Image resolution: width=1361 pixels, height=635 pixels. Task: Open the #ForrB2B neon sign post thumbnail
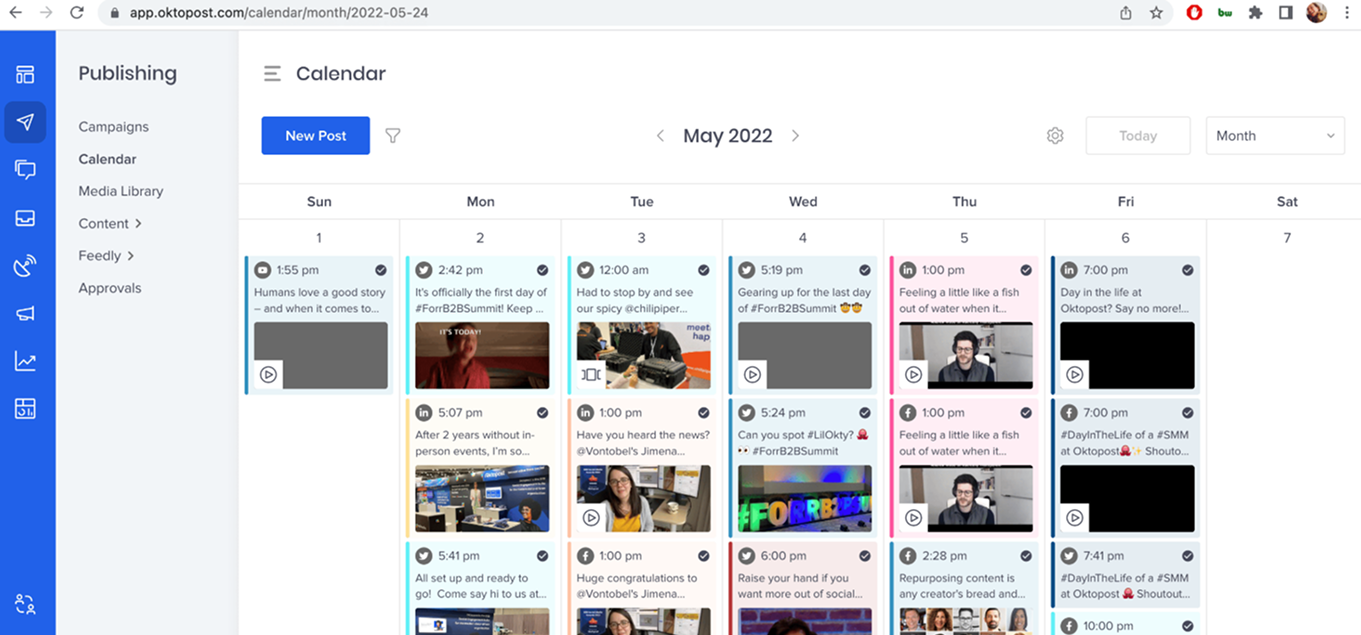804,498
